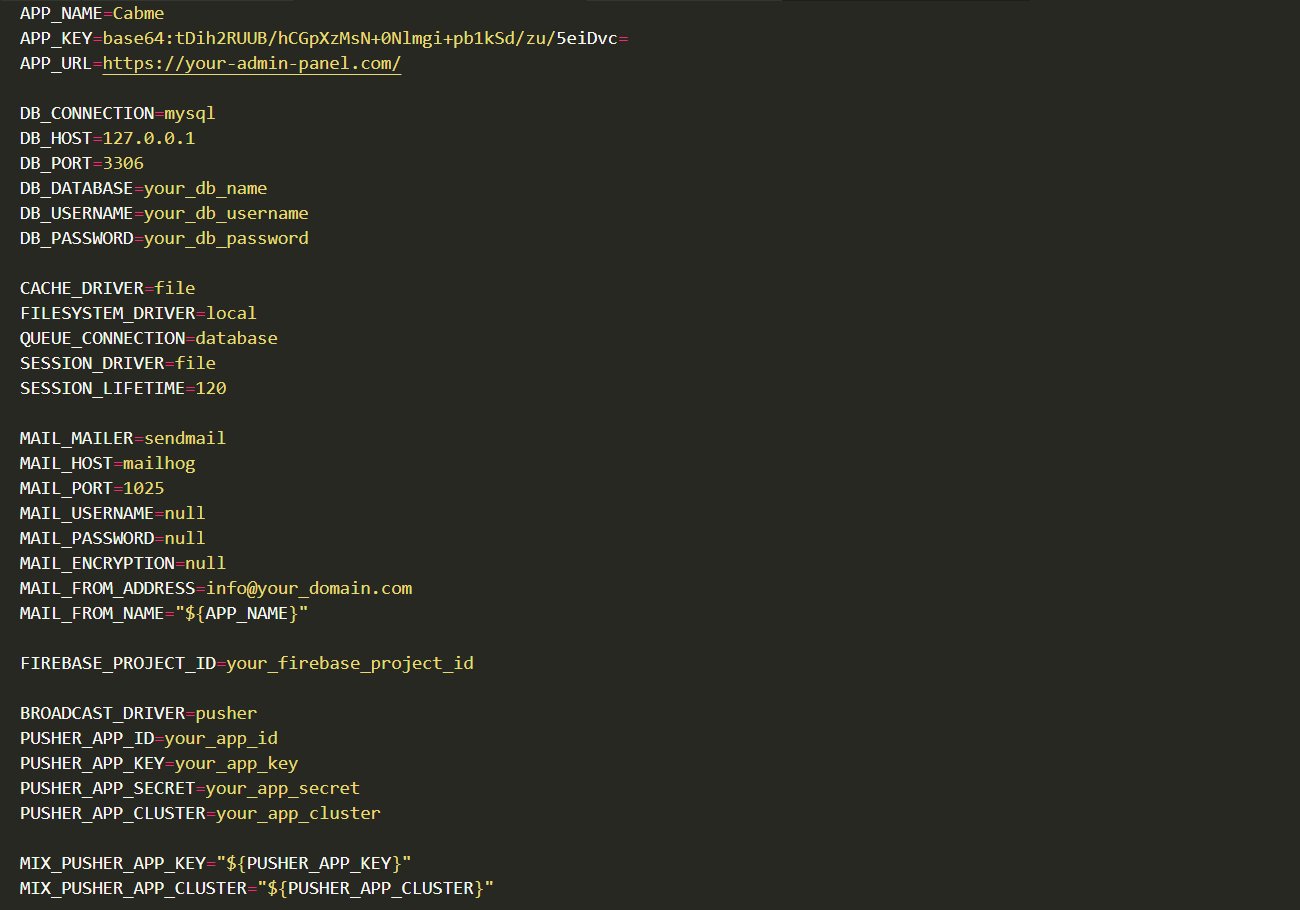Click on the APP_NAME value Cabme
Image resolution: width=1300 pixels, height=910 pixels.
139,14
